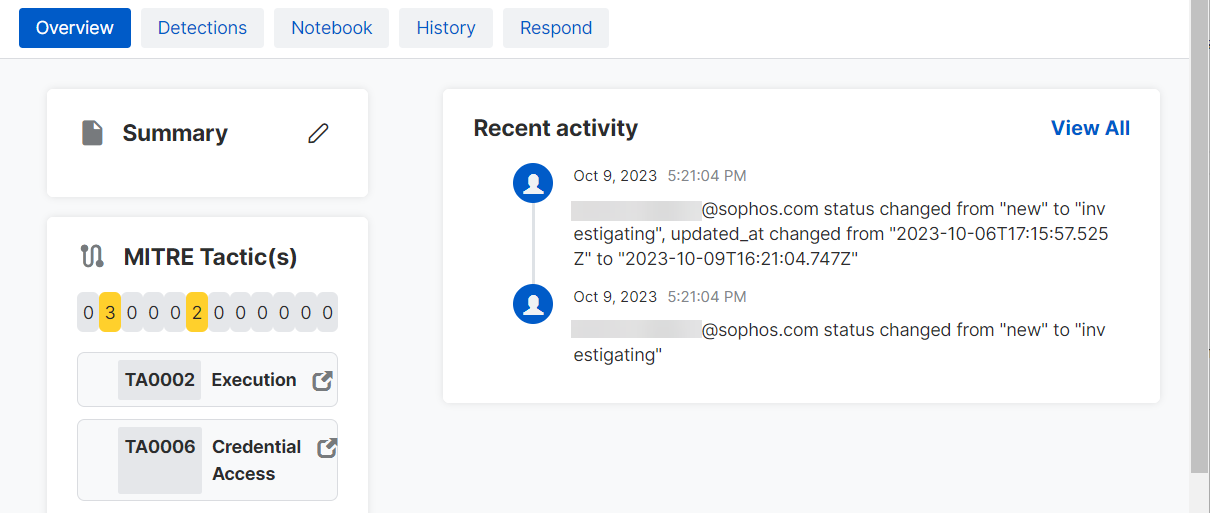1210x513 pixels.
Task: Click the Execution tactic label
Action: (x=254, y=380)
